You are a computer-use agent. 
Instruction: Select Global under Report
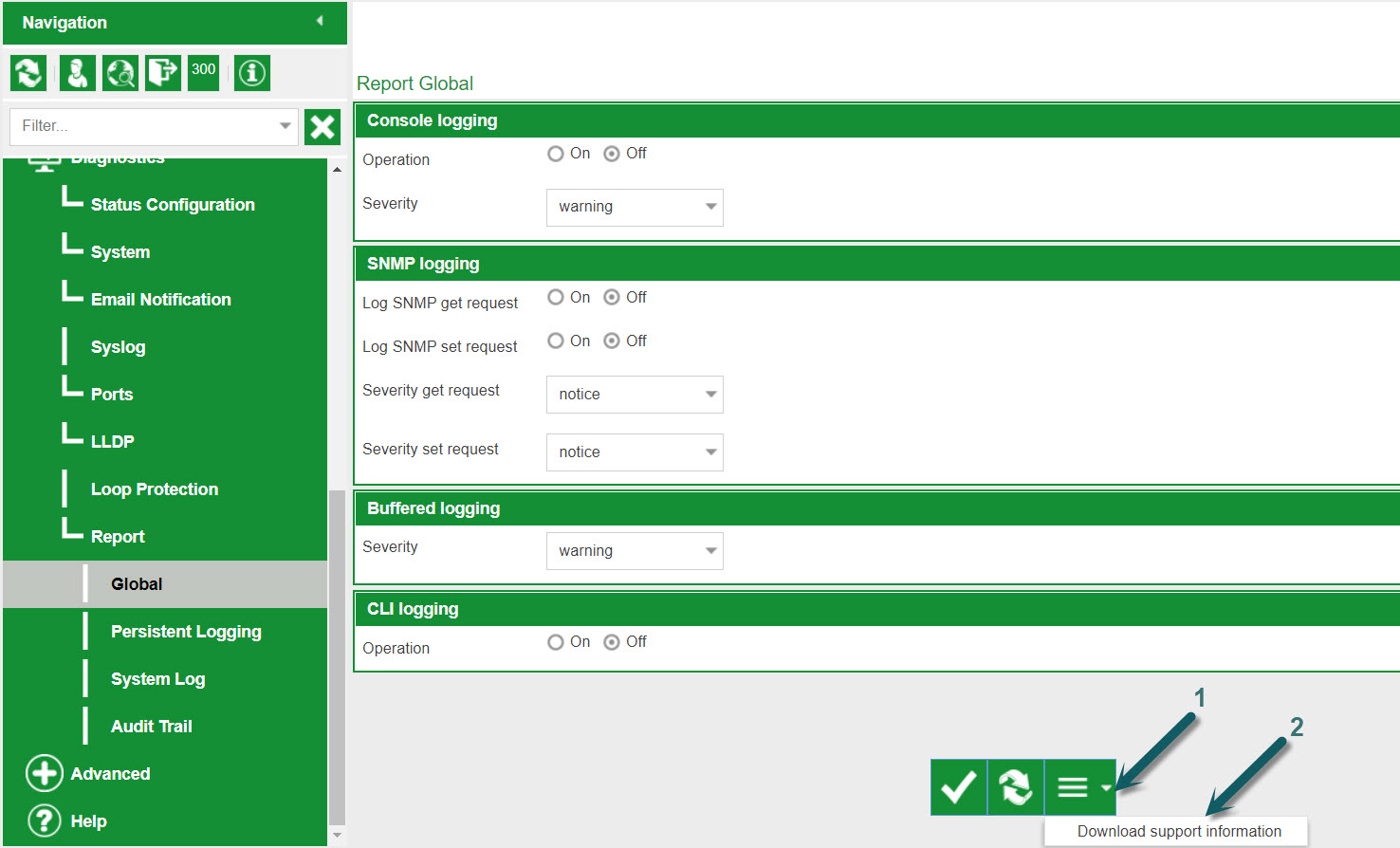(x=165, y=584)
